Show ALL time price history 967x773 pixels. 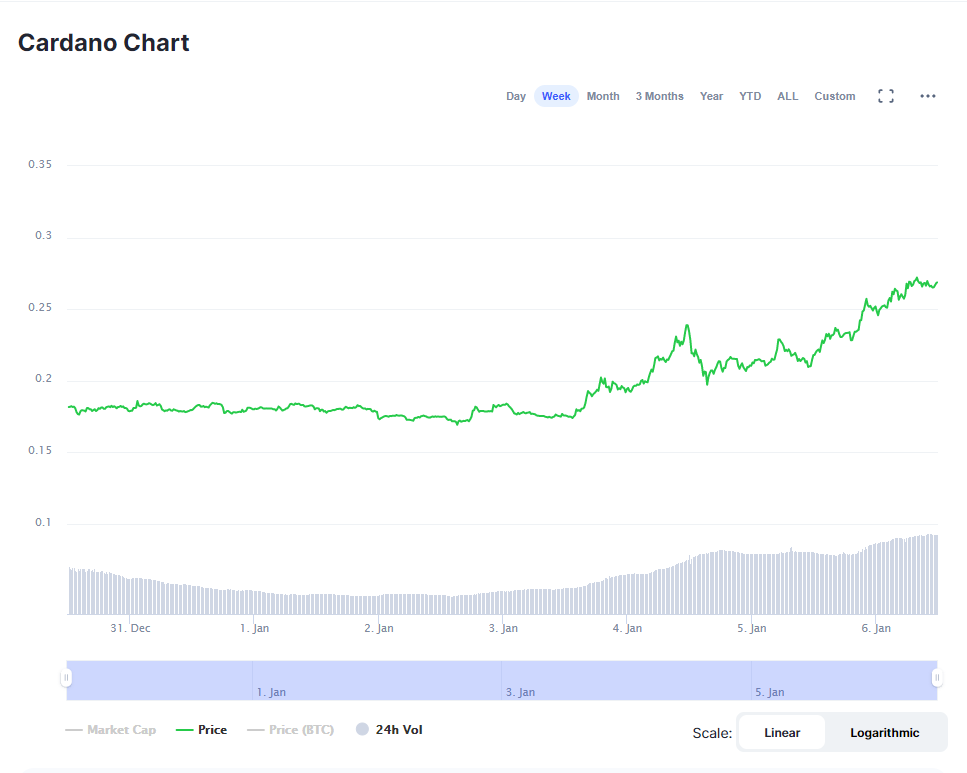[788, 96]
